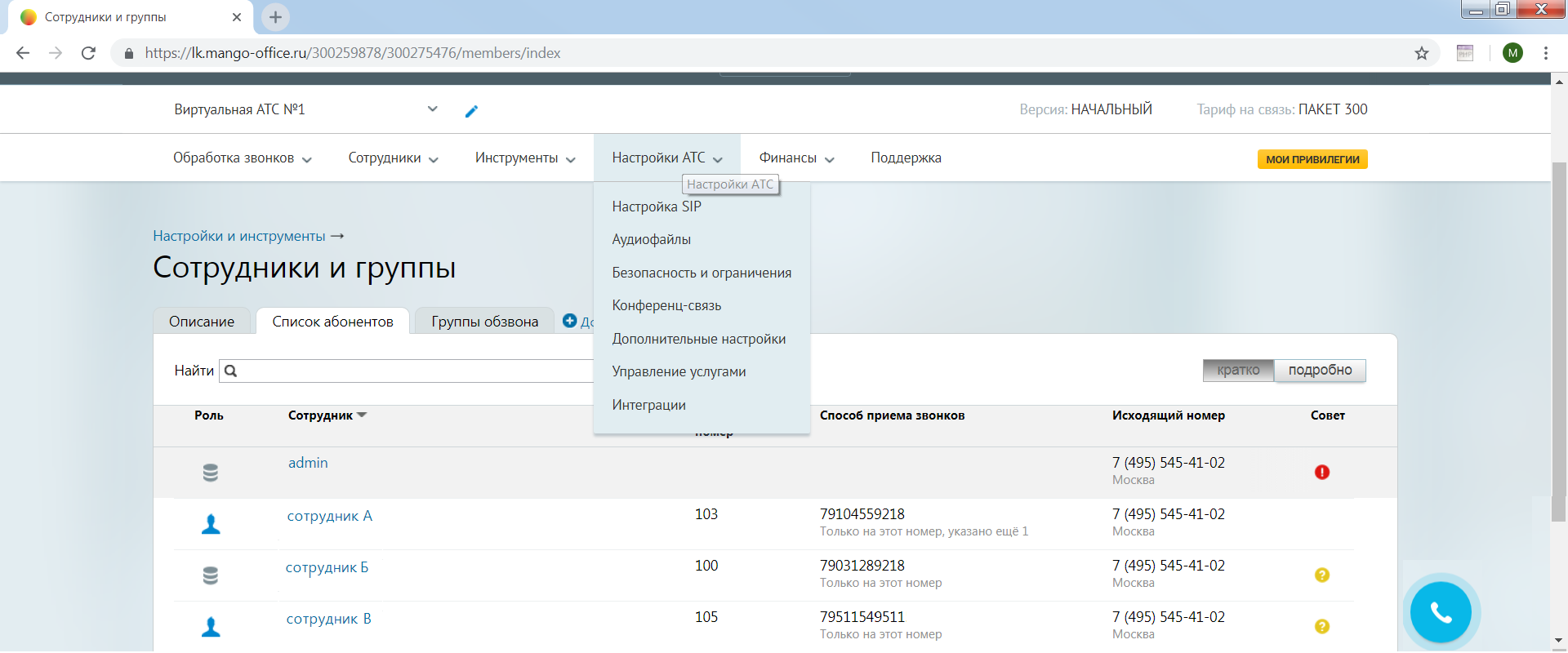The image size is (1568, 653).
Task: Click the blue plus add icon near tabs
Action: [x=570, y=321]
